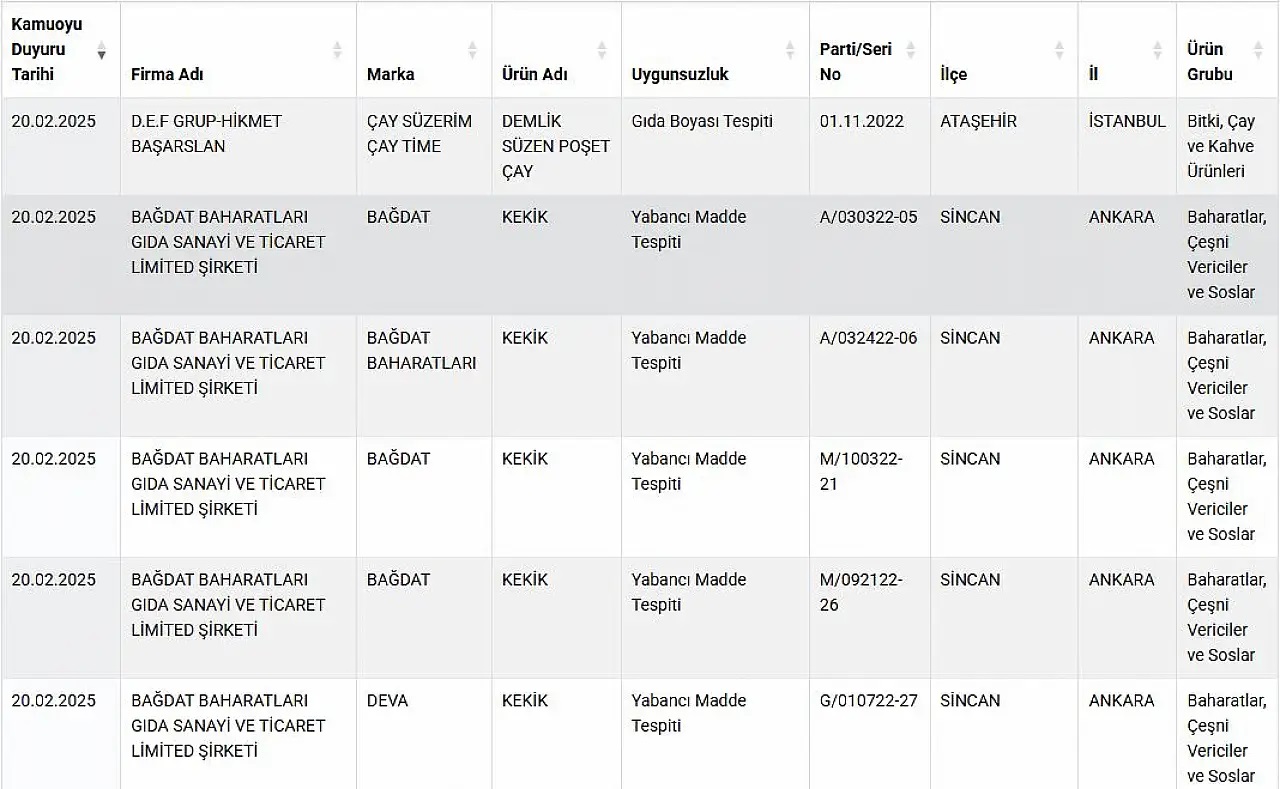Sort by Kamuoyu Duyuru Tarihi arrows

[x=101, y=49]
